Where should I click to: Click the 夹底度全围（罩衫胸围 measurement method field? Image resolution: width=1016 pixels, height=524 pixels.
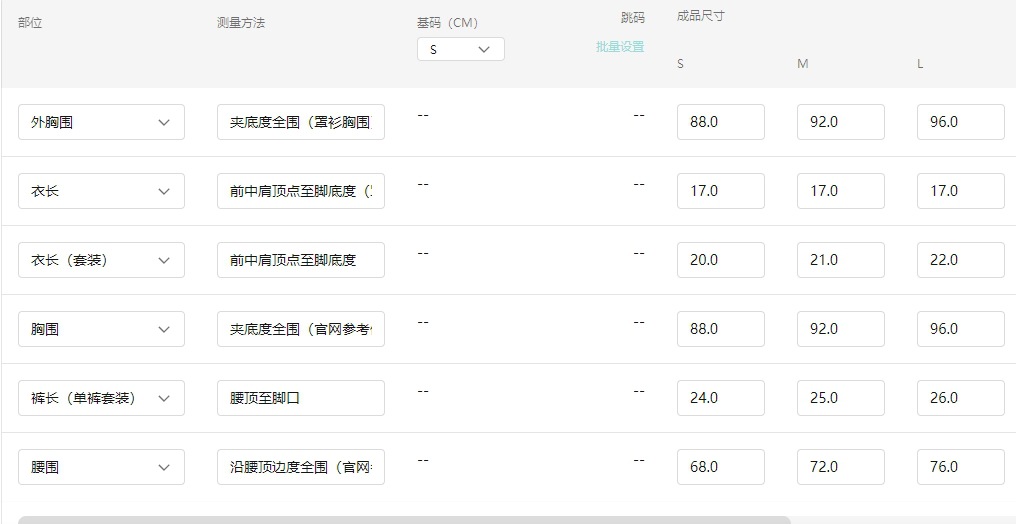300,122
